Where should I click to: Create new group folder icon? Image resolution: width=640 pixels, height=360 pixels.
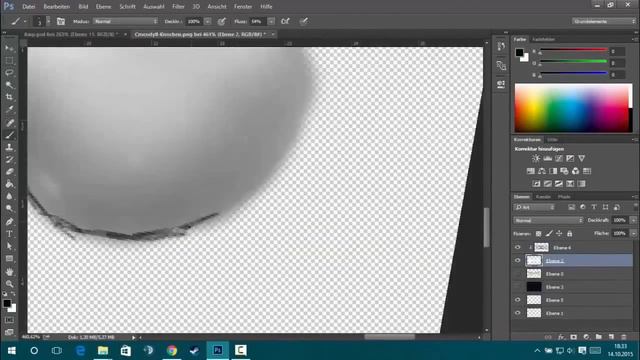pos(598,337)
